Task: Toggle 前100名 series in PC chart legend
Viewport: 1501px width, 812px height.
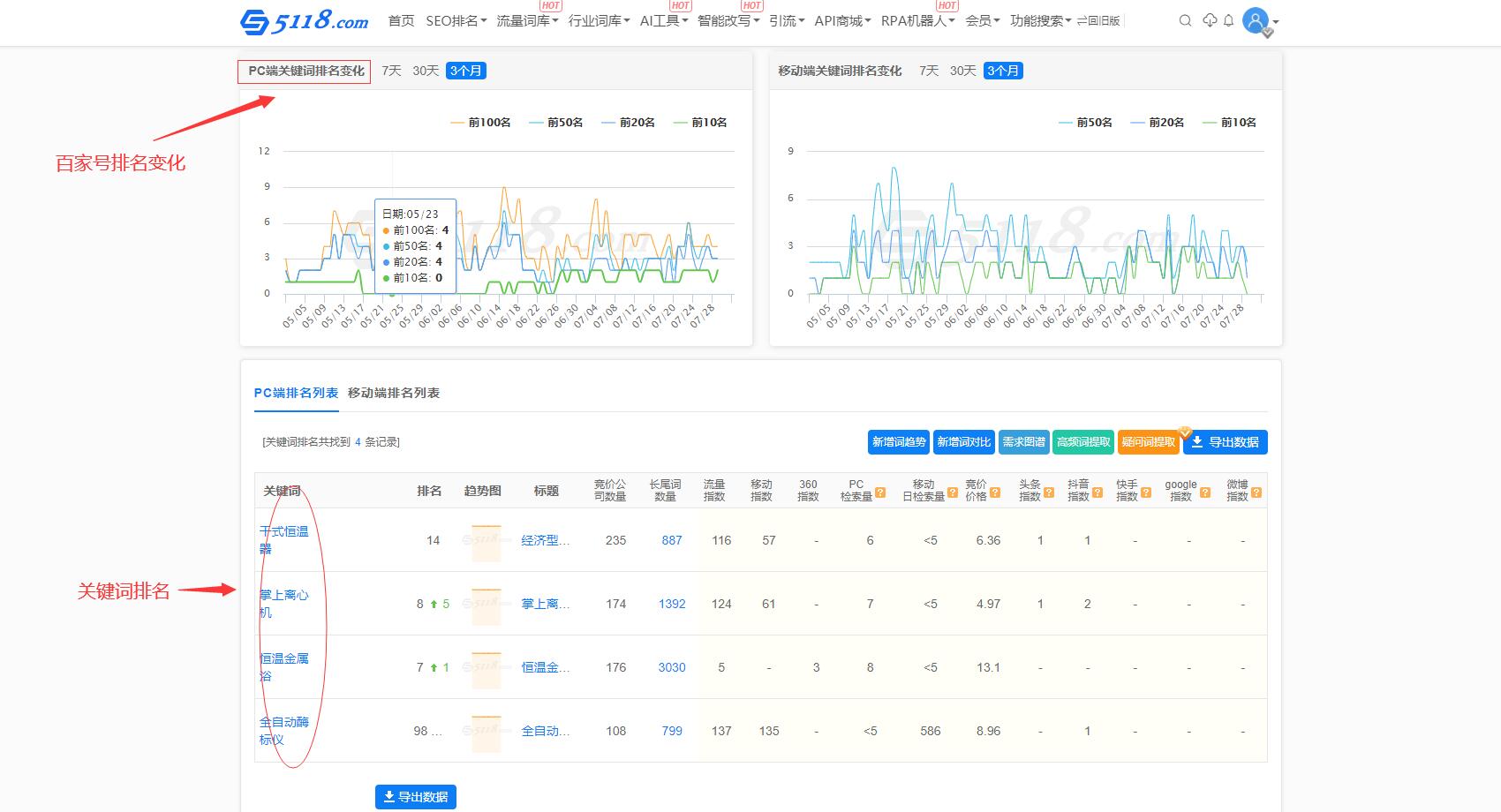Action: [x=480, y=123]
